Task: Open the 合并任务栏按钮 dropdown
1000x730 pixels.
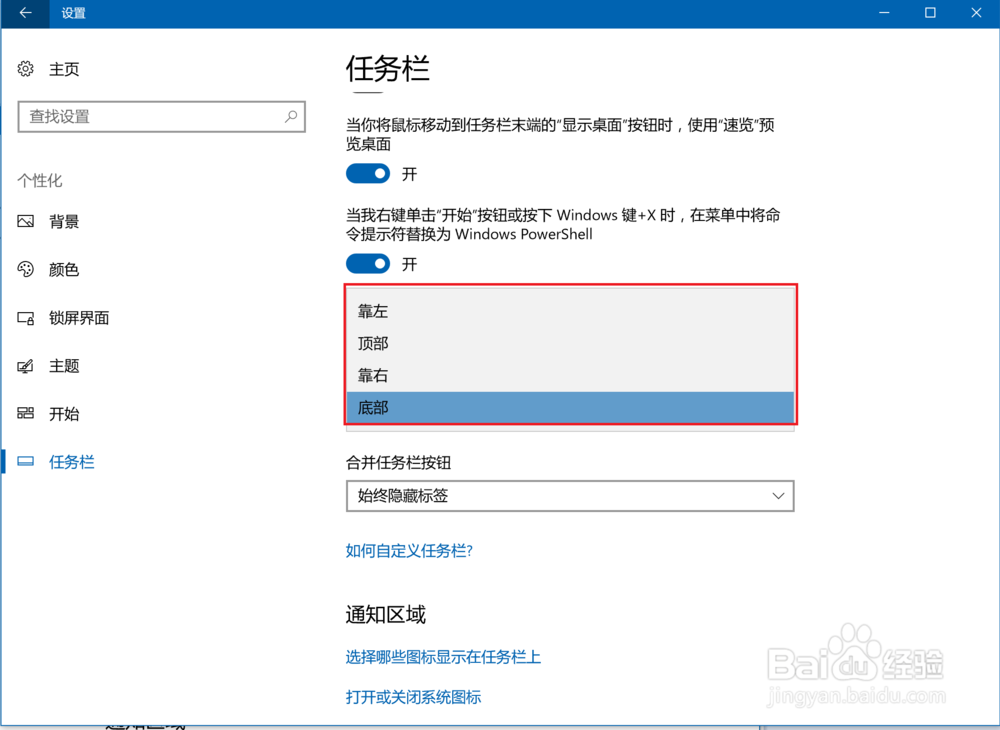Action: 570,496
